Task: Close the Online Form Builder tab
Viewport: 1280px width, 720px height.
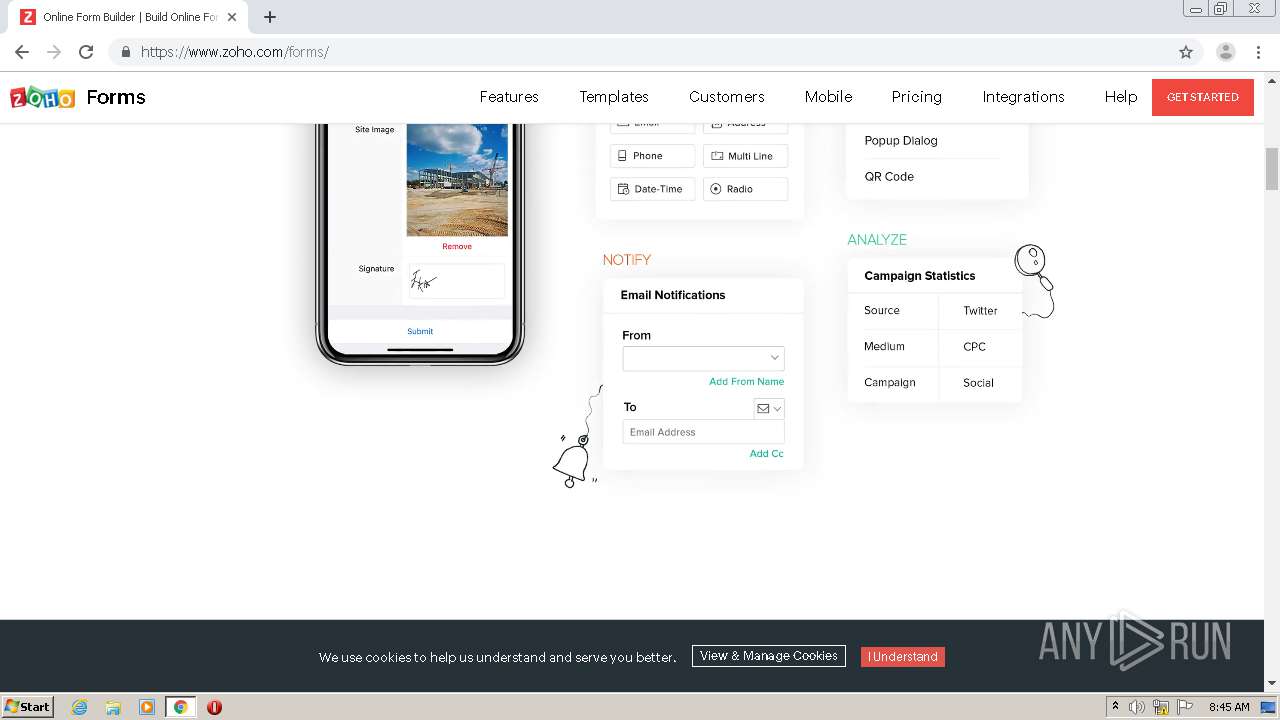Action: (232, 17)
